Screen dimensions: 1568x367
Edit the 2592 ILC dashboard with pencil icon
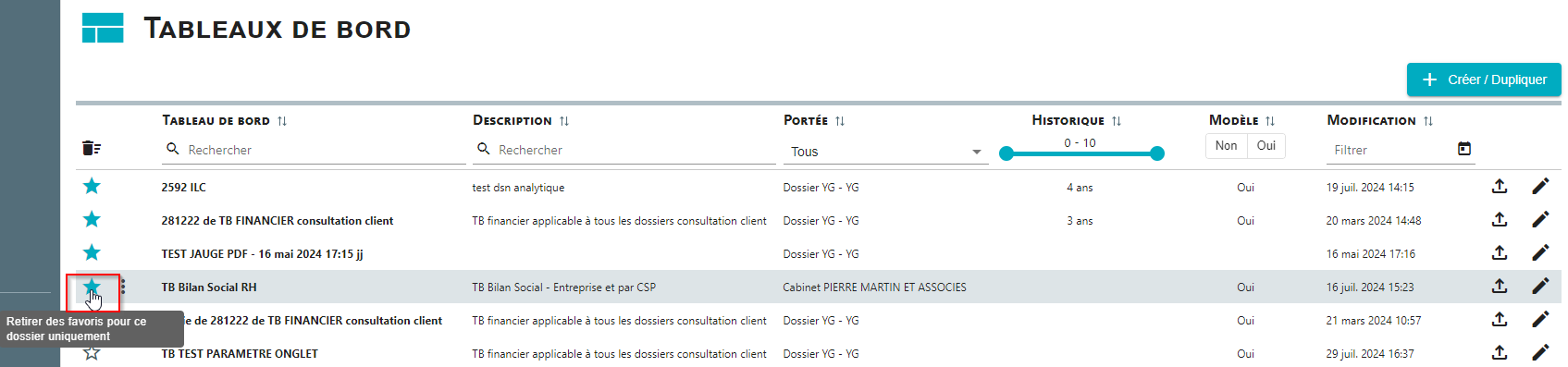[x=1540, y=187]
